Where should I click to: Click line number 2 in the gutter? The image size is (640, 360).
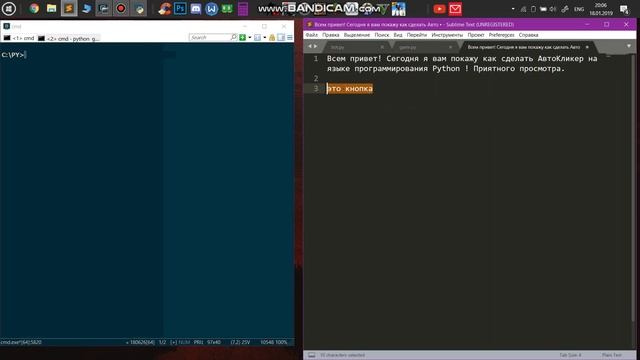tap(316, 78)
